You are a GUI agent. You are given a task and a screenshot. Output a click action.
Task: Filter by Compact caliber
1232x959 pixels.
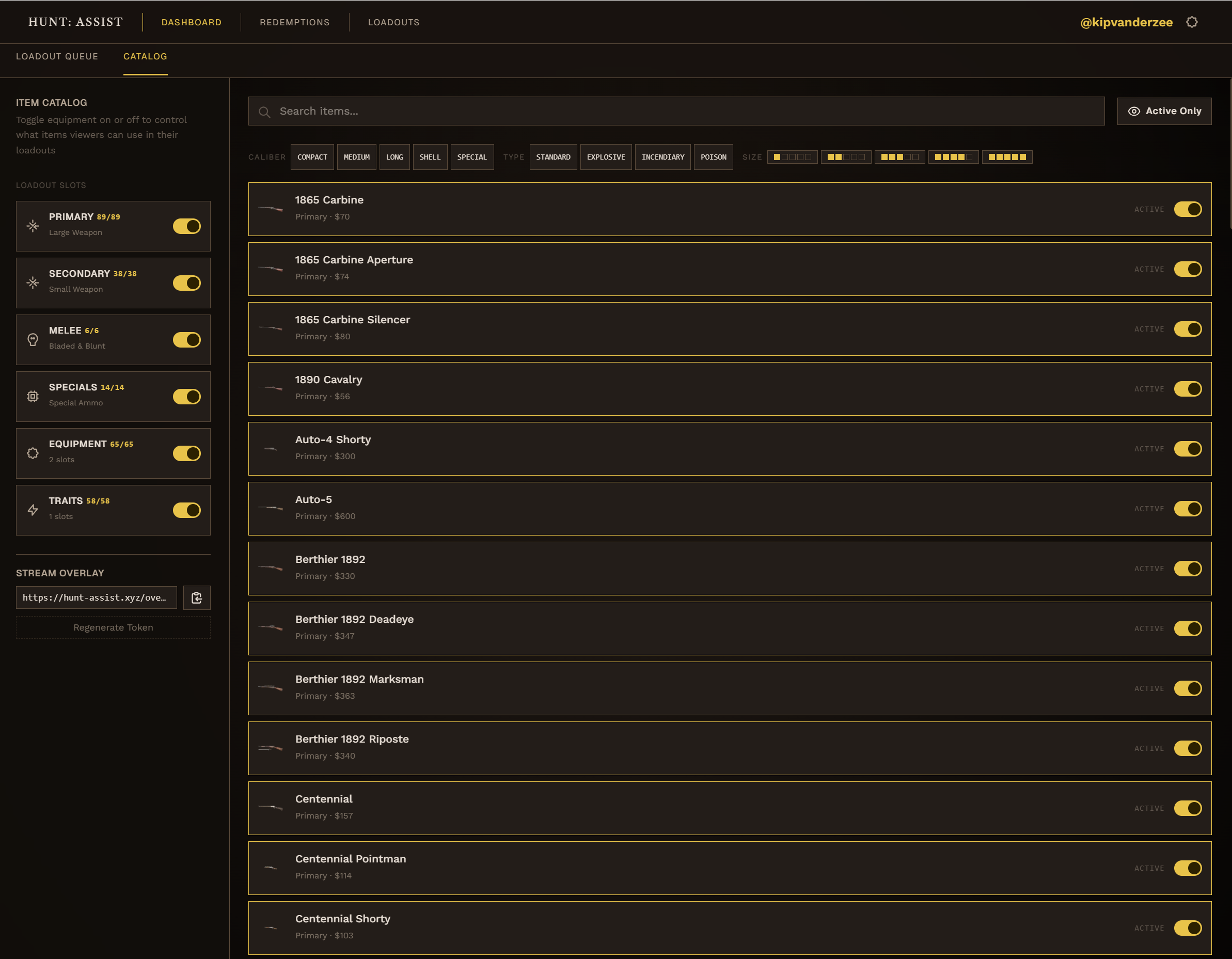click(312, 157)
